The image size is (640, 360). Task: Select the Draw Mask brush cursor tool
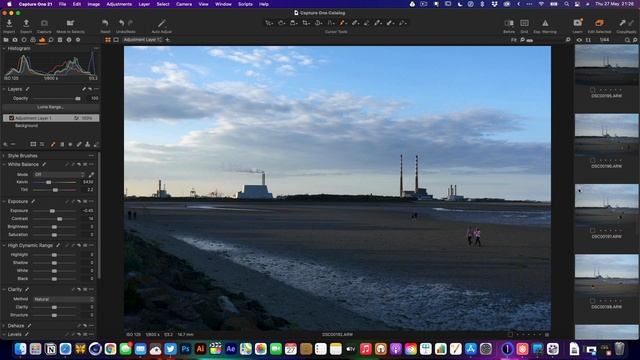coord(343,23)
